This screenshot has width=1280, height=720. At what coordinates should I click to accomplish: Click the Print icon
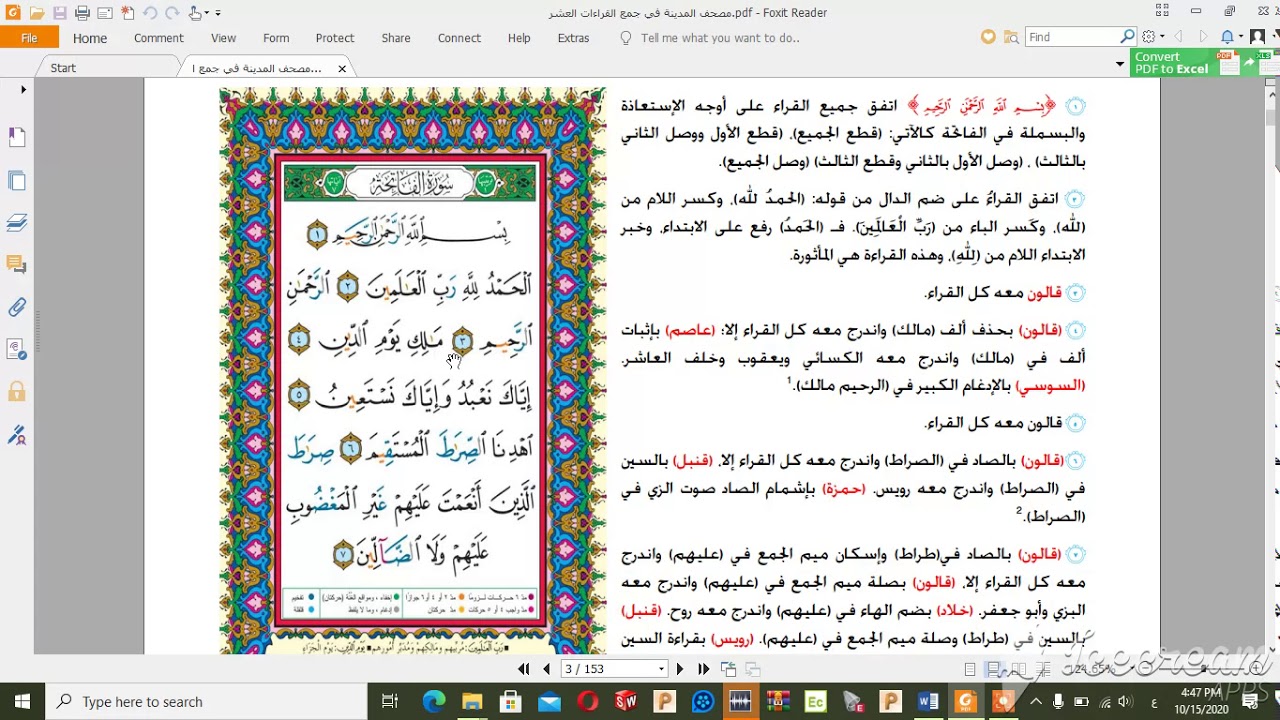82,13
